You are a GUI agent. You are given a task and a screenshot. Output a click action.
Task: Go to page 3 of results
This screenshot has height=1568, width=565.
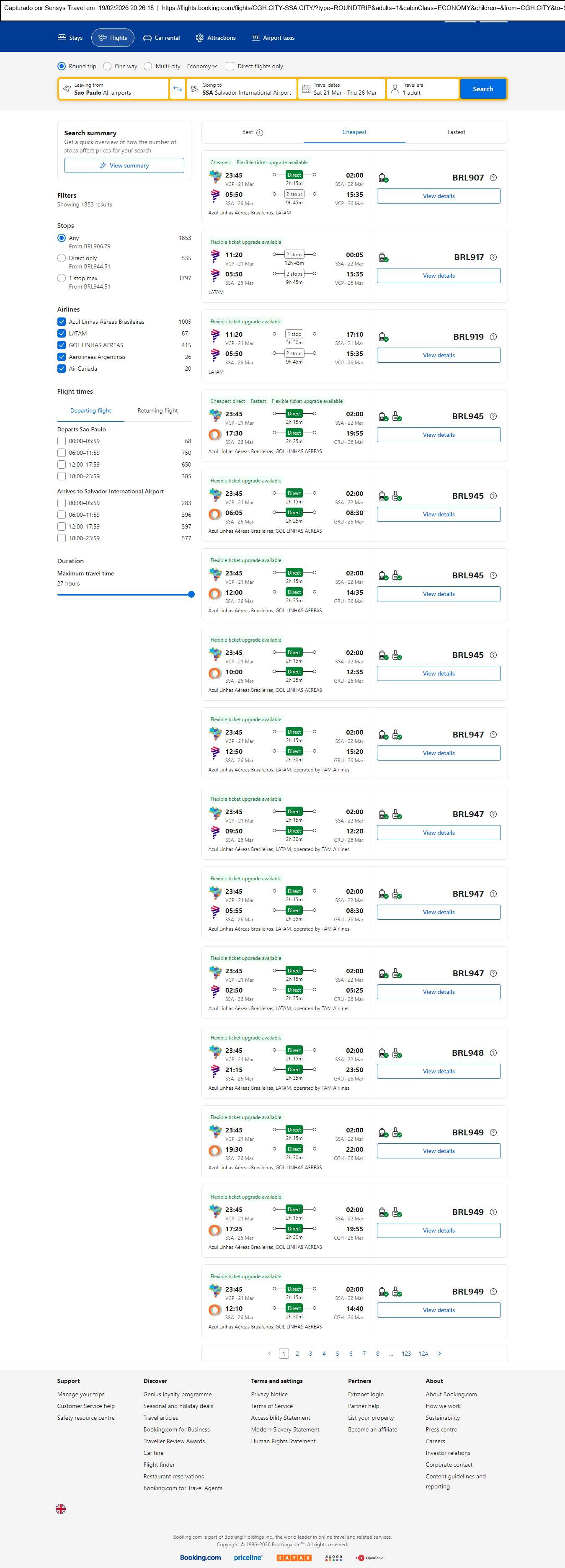click(x=310, y=1353)
